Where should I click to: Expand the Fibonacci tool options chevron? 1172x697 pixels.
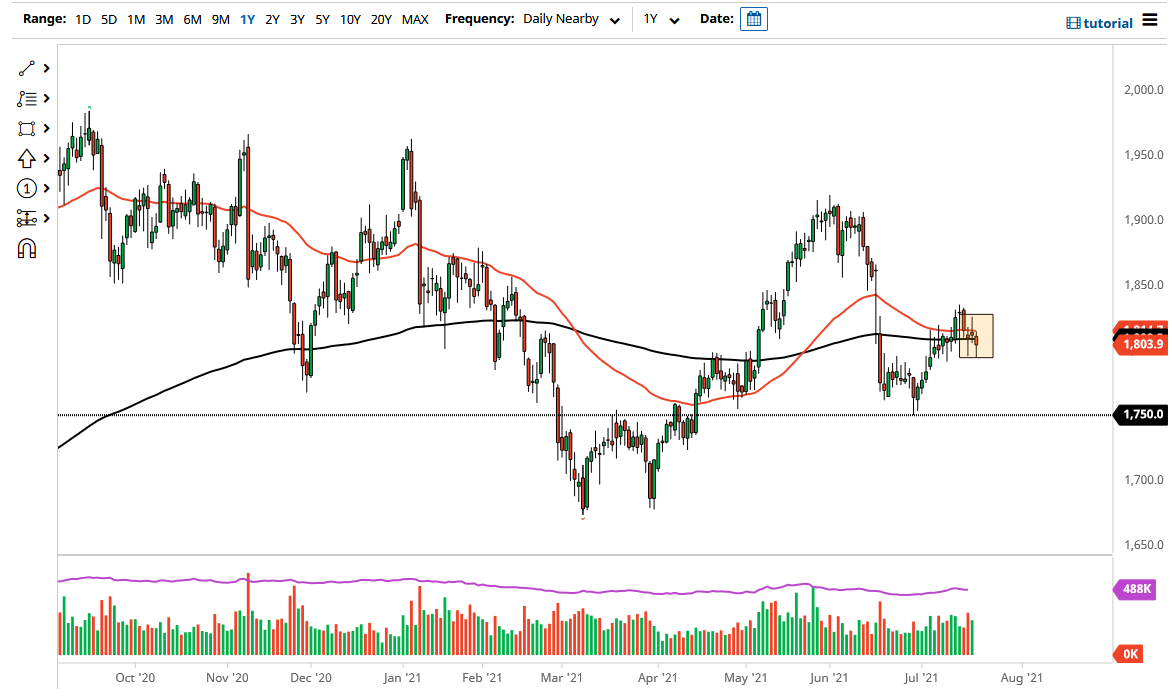46,99
